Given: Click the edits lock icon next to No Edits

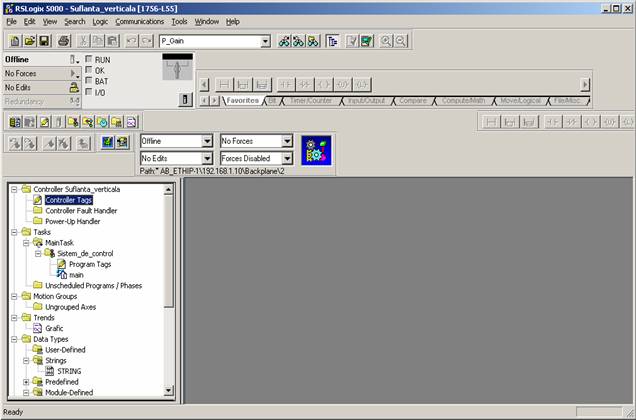Looking at the screenshot, I should pos(74,87).
